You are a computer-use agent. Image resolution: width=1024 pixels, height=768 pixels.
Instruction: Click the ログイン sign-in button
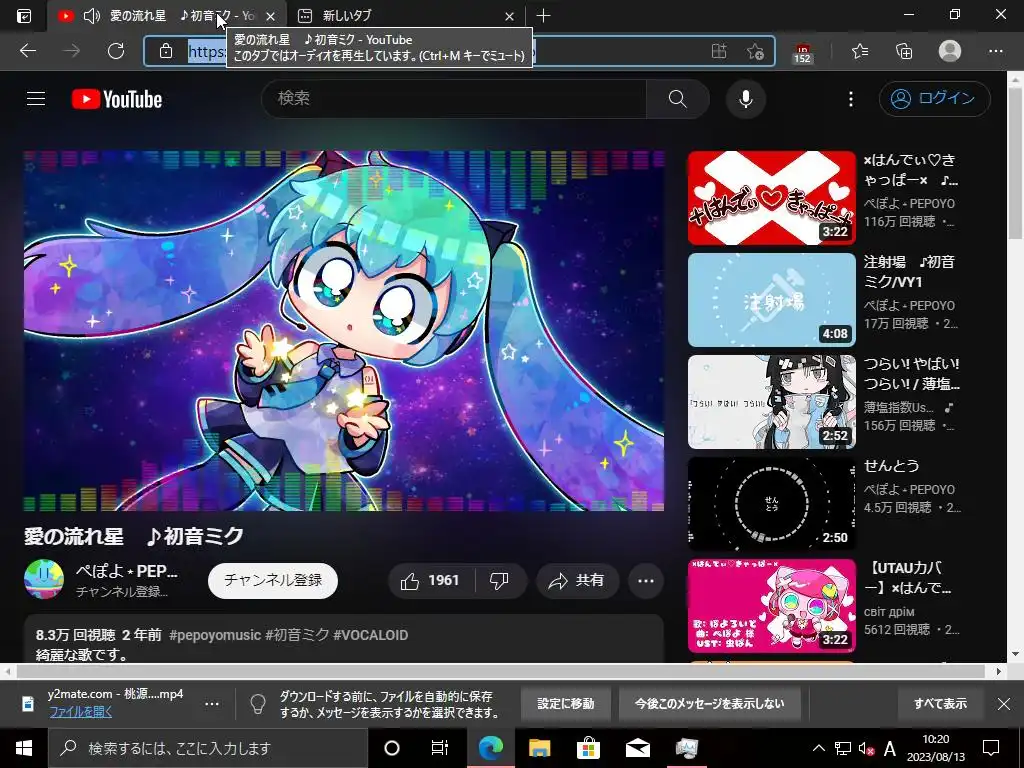tap(935, 99)
